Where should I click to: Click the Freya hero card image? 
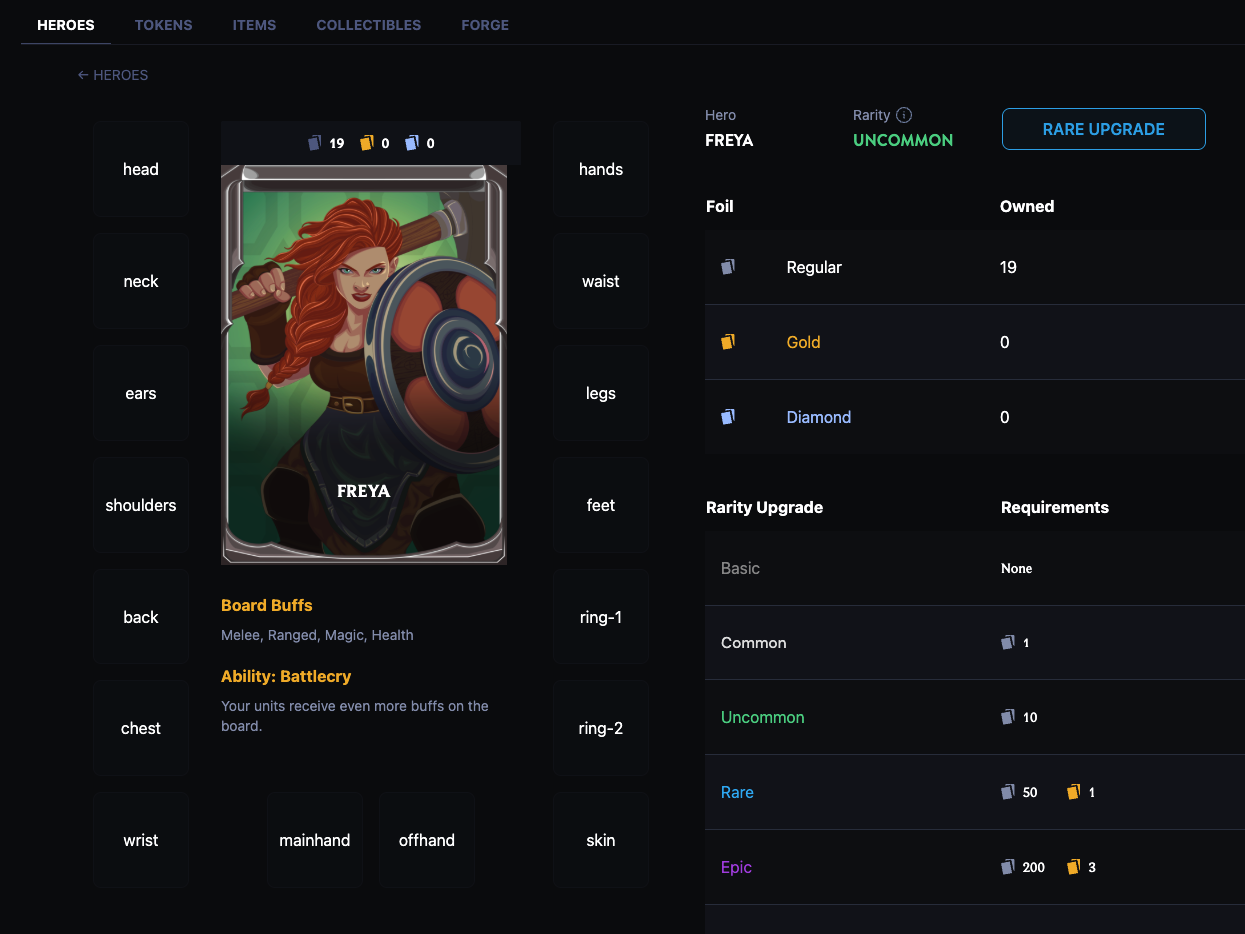pos(364,365)
